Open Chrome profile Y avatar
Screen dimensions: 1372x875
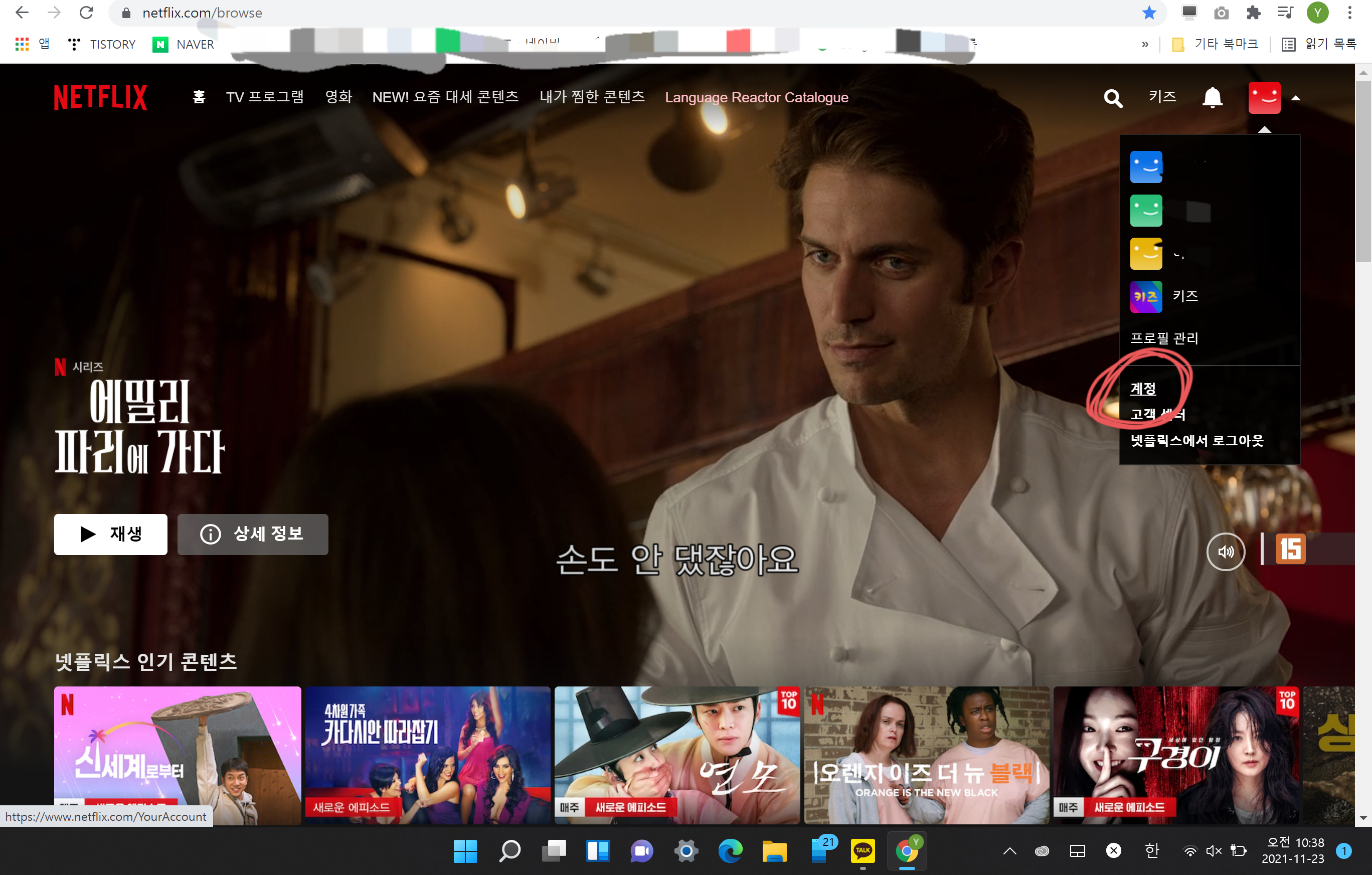tap(1317, 13)
